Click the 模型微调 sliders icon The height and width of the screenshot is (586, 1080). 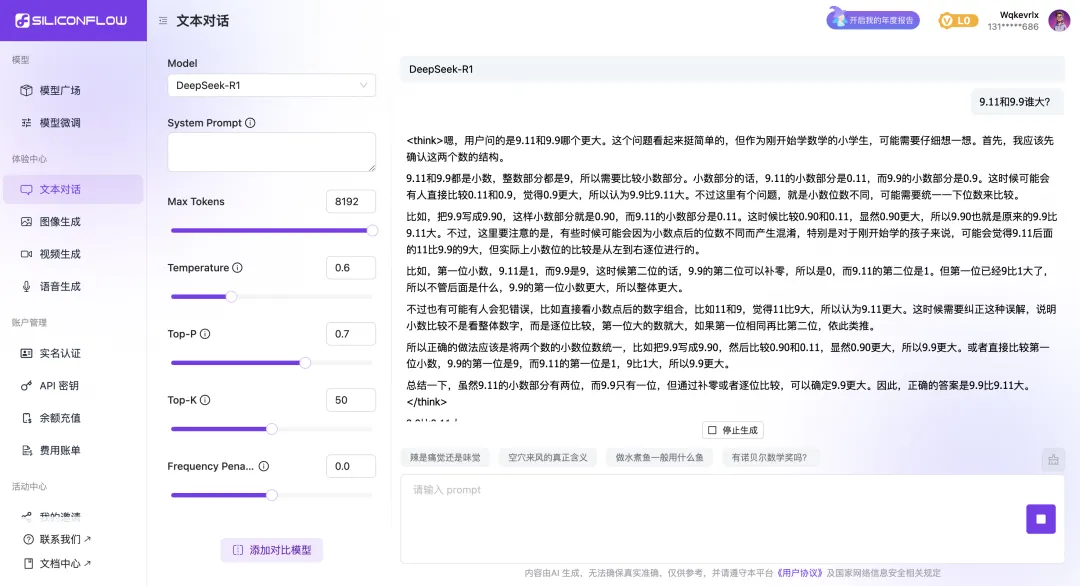pyautogui.click(x=26, y=123)
